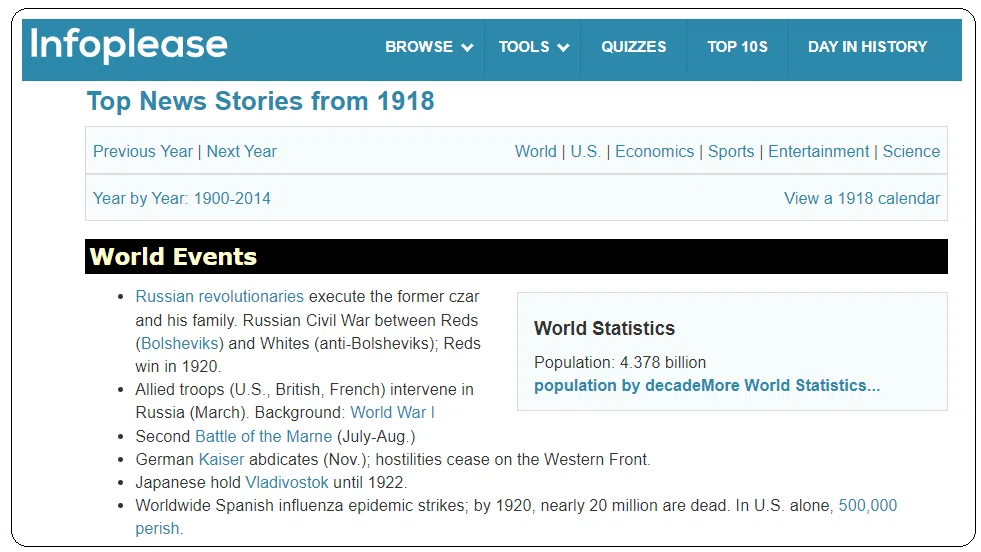Jump to the Economics section link
Screen dimensions: 981x552
pos(654,151)
